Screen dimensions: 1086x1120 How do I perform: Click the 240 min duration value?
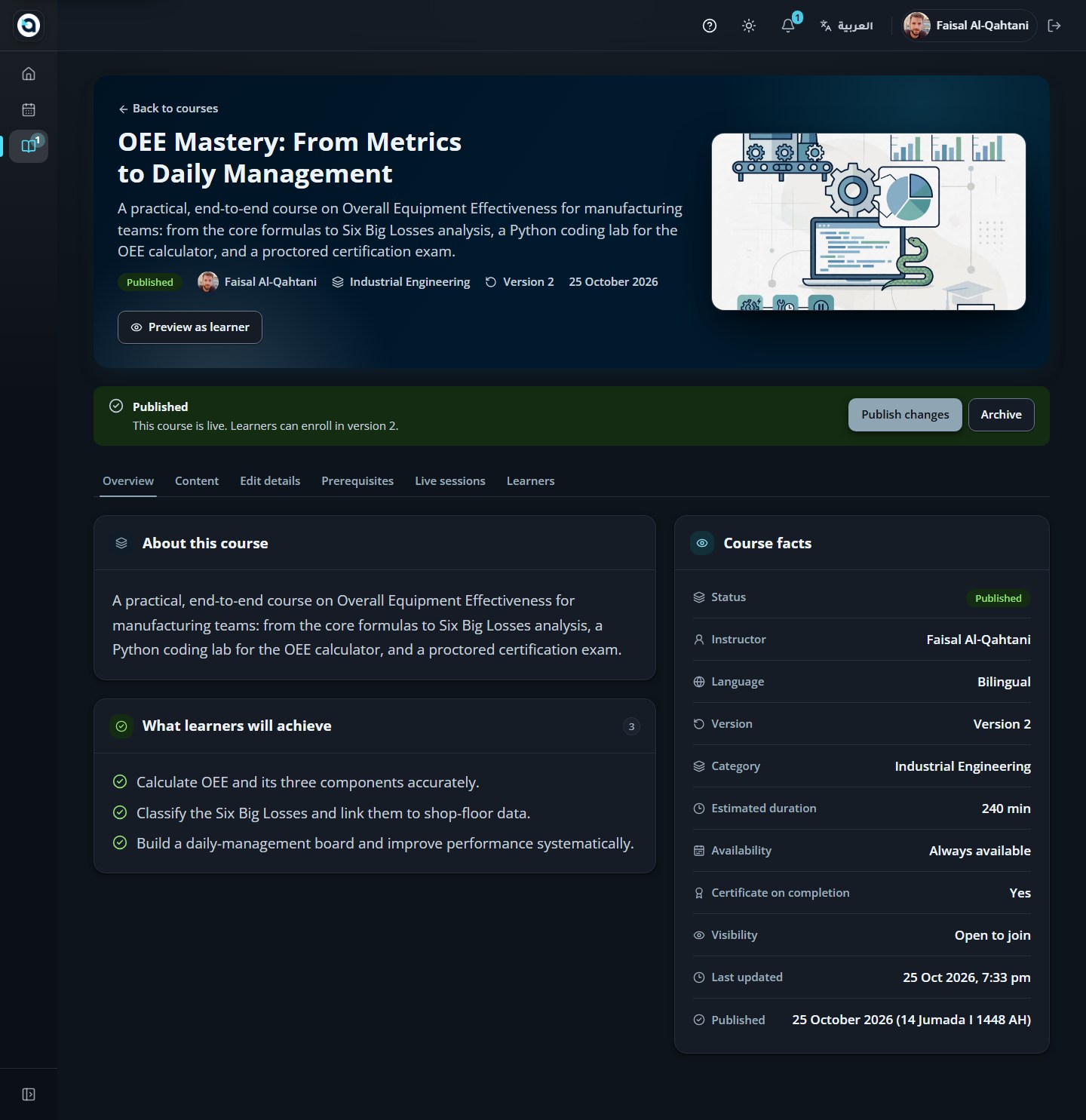pyautogui.click(x=1006, y=809)
